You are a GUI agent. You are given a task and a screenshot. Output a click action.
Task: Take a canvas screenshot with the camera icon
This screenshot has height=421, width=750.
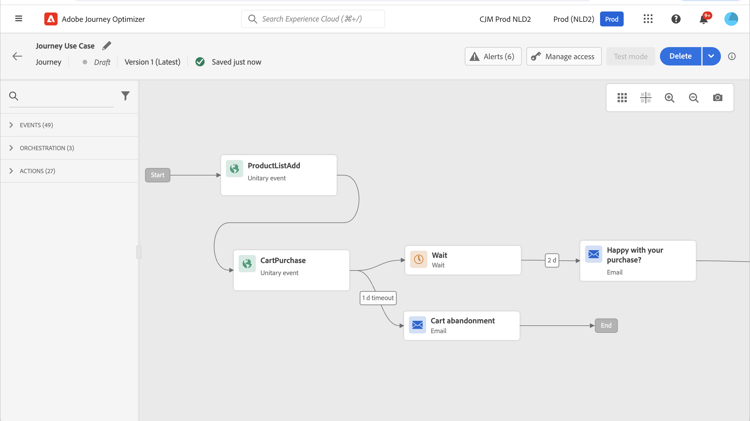(718, 98)
